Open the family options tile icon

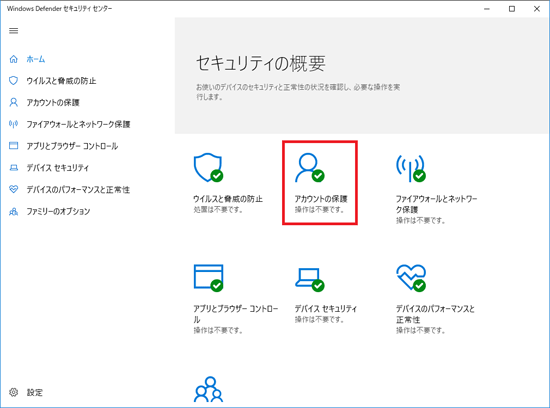tap(208, 389)
